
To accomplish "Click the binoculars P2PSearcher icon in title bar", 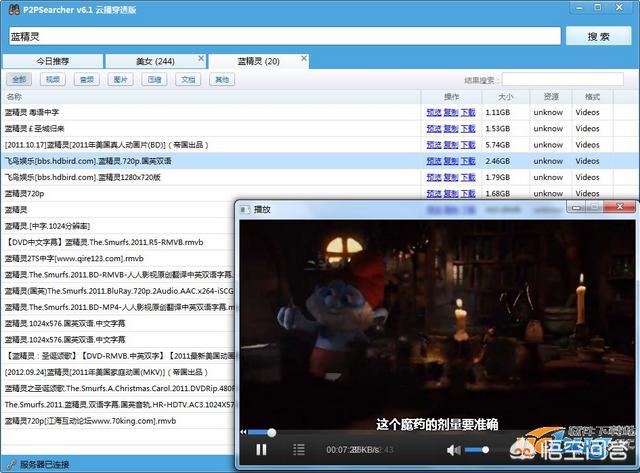I will coord(14,9).
